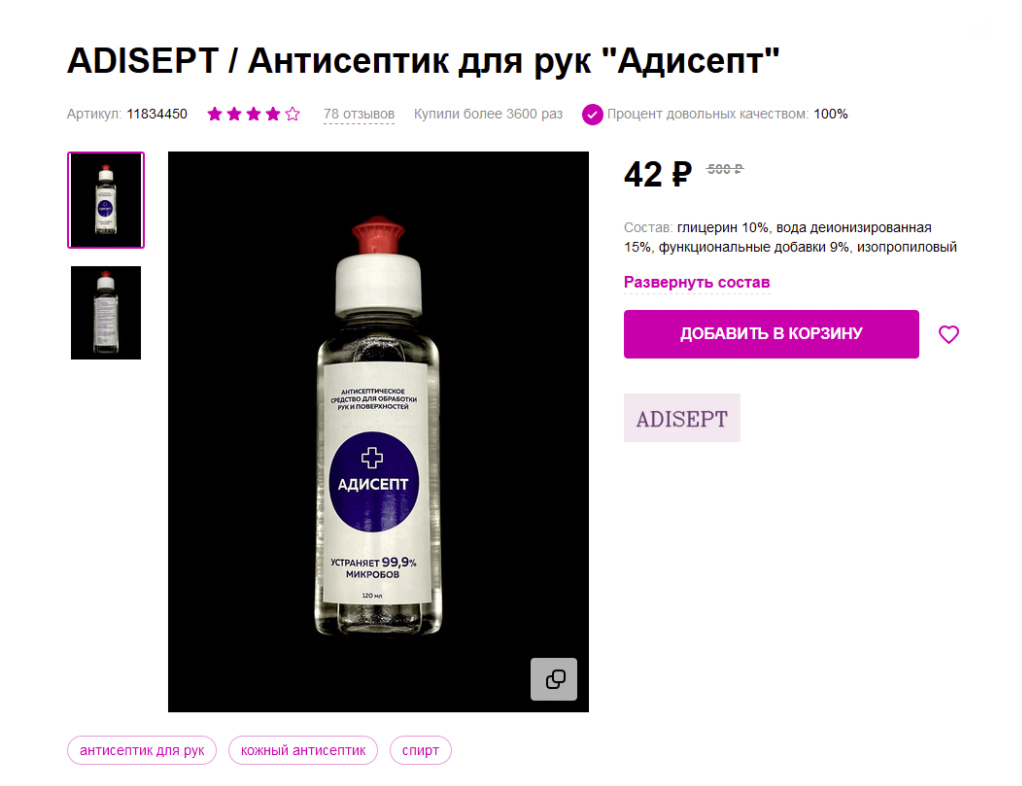Click the truncated Состав composition text
The height and width of the screenshot is (786, 1022).
(790, 237)
